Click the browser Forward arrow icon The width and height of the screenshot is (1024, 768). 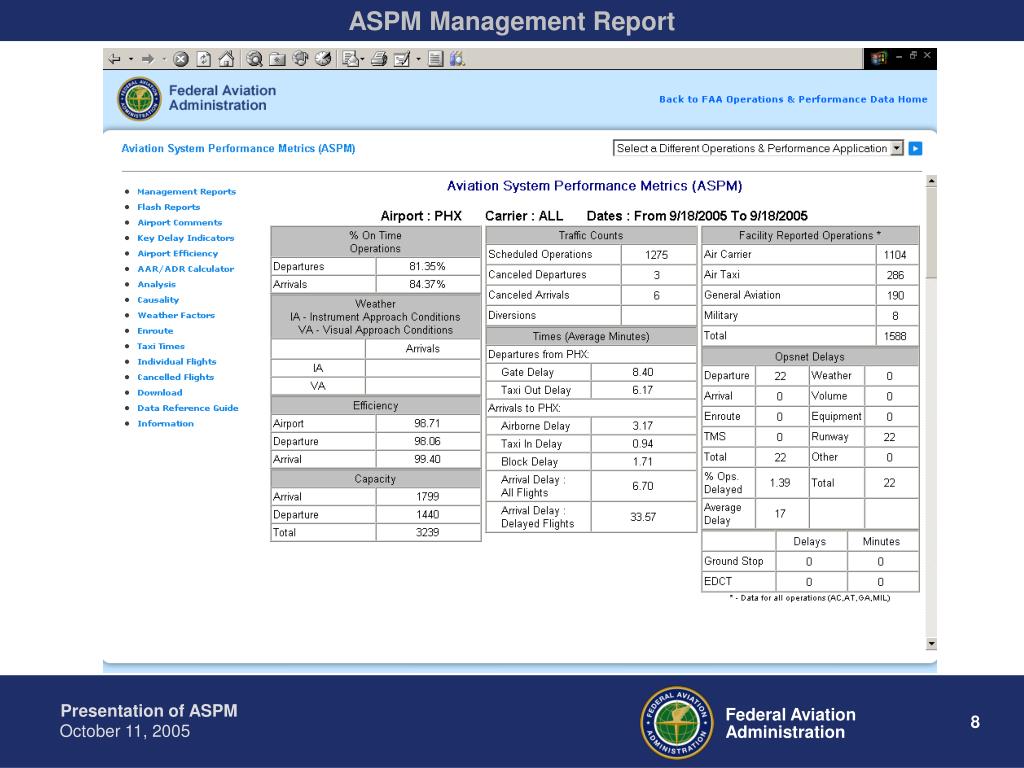click(x=148, y=59)
